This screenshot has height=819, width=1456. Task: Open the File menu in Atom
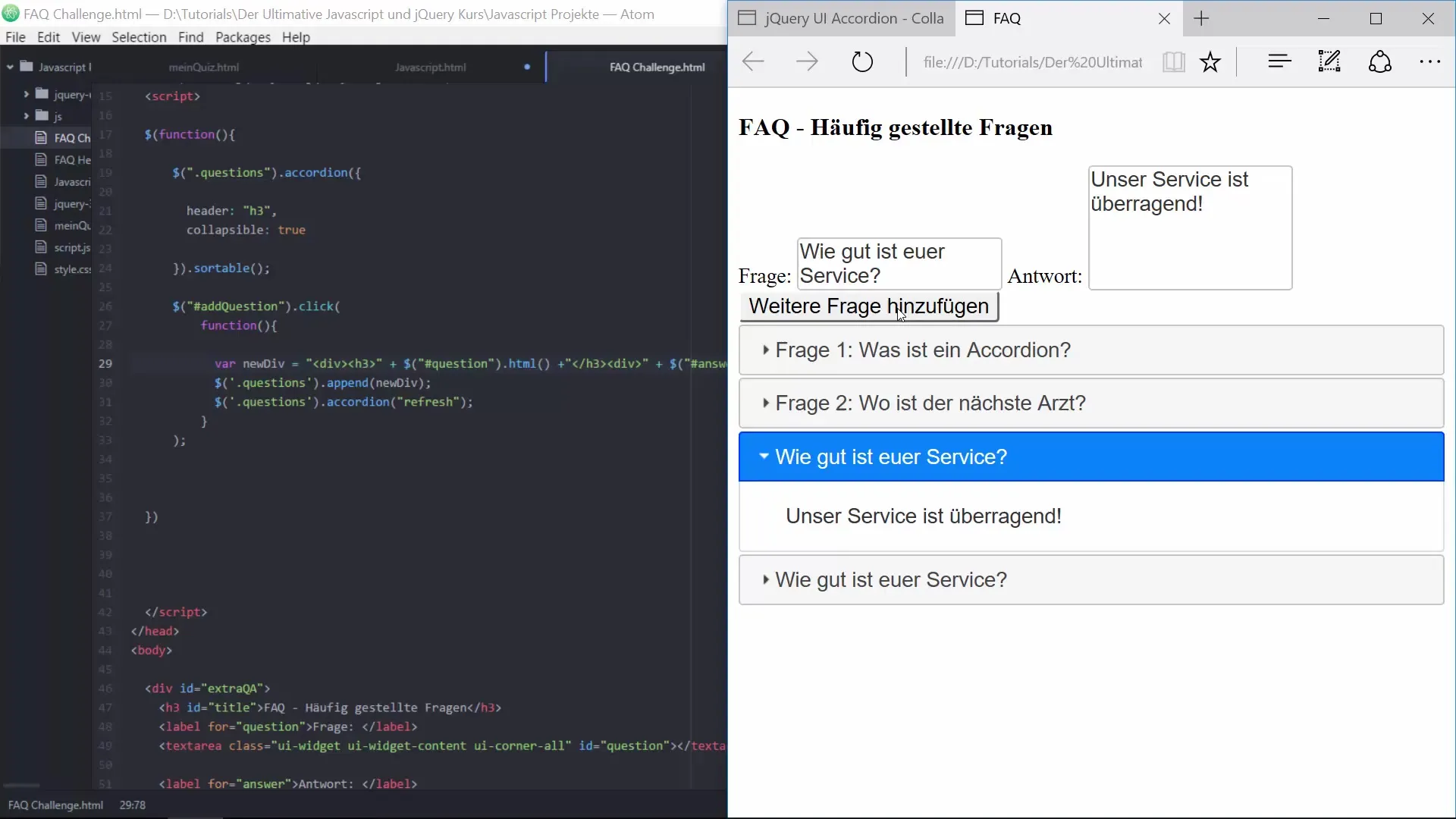pyautogui.click(x=15, y=37)
